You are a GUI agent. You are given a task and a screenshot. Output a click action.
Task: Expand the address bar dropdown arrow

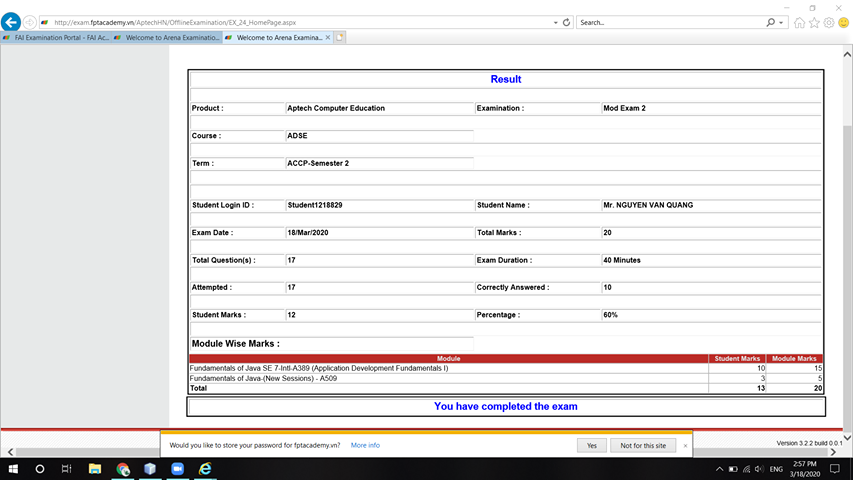[555, 22]
